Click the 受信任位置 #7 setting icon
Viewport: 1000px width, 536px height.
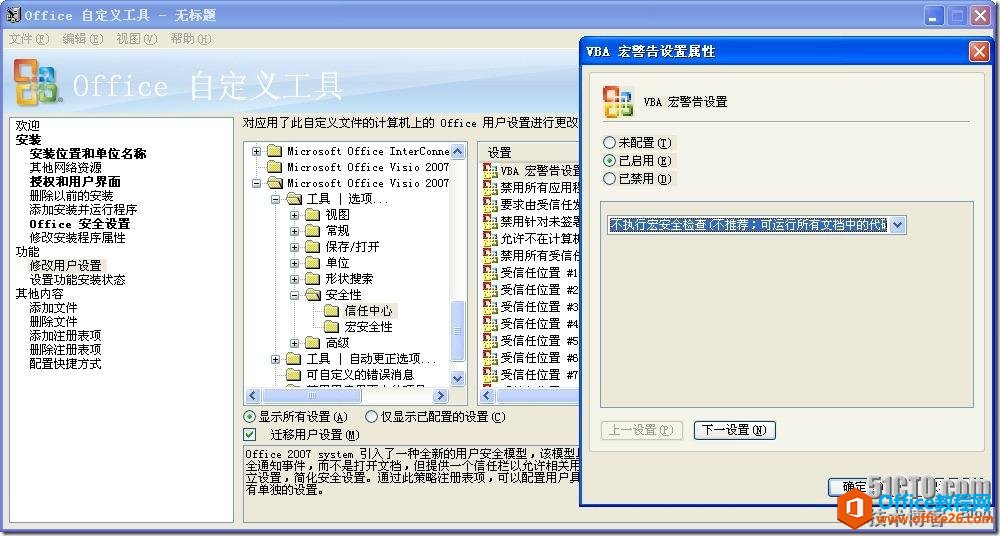coord(490,375)
